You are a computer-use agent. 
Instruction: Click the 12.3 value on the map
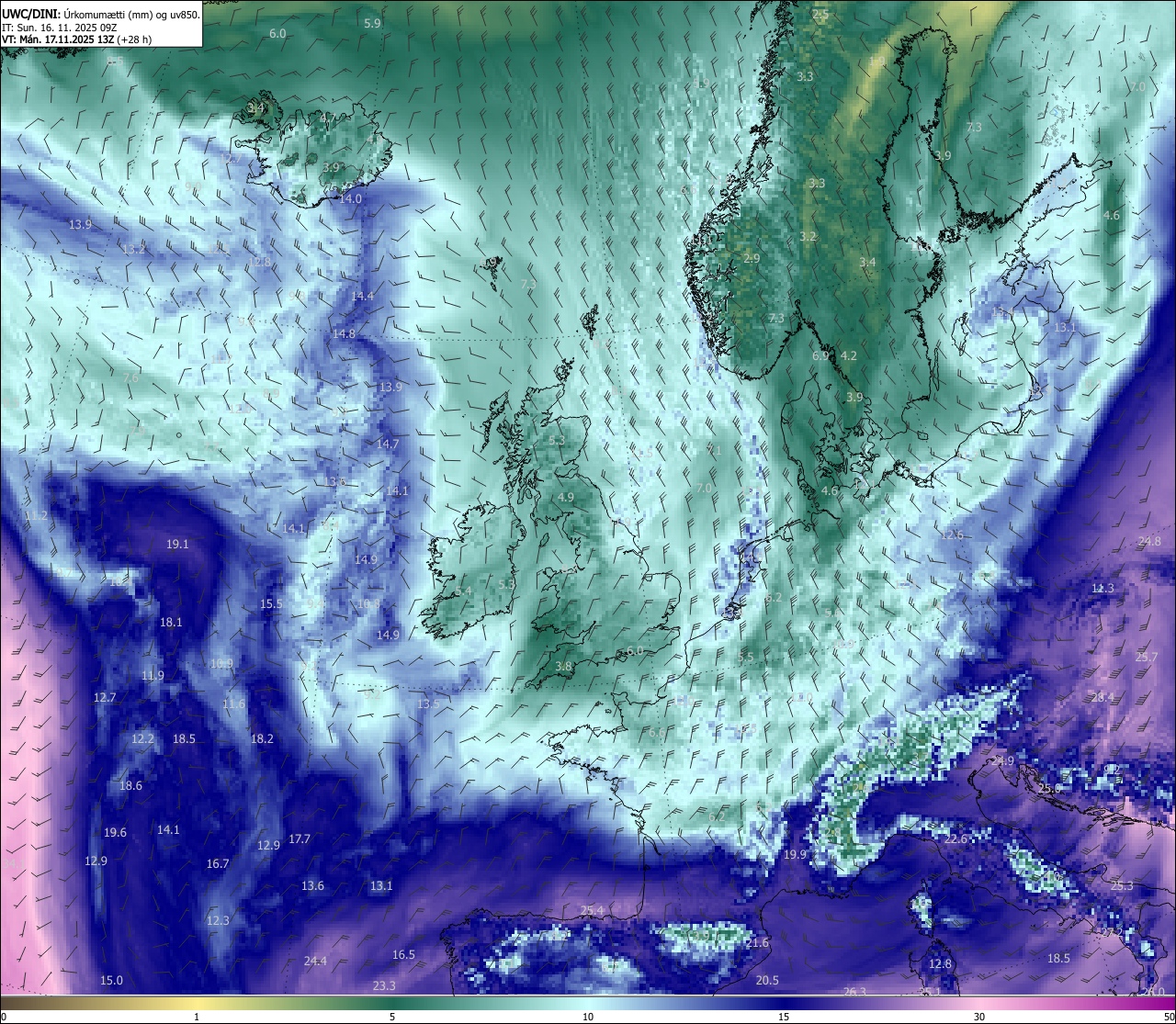tap(218, 920)
